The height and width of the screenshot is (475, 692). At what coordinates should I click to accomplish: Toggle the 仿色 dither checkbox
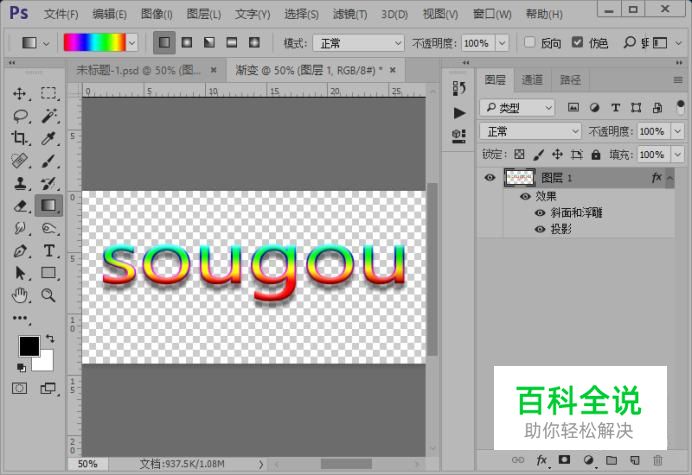click(x=577, y=42)
